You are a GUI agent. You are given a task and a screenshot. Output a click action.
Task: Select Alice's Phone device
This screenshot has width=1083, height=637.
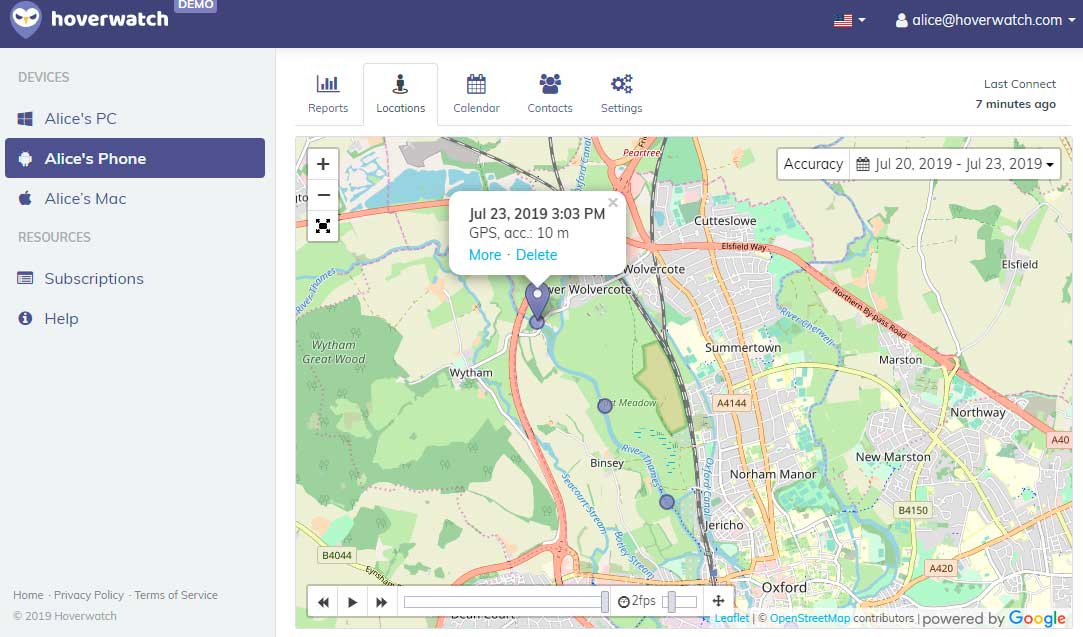135,158
